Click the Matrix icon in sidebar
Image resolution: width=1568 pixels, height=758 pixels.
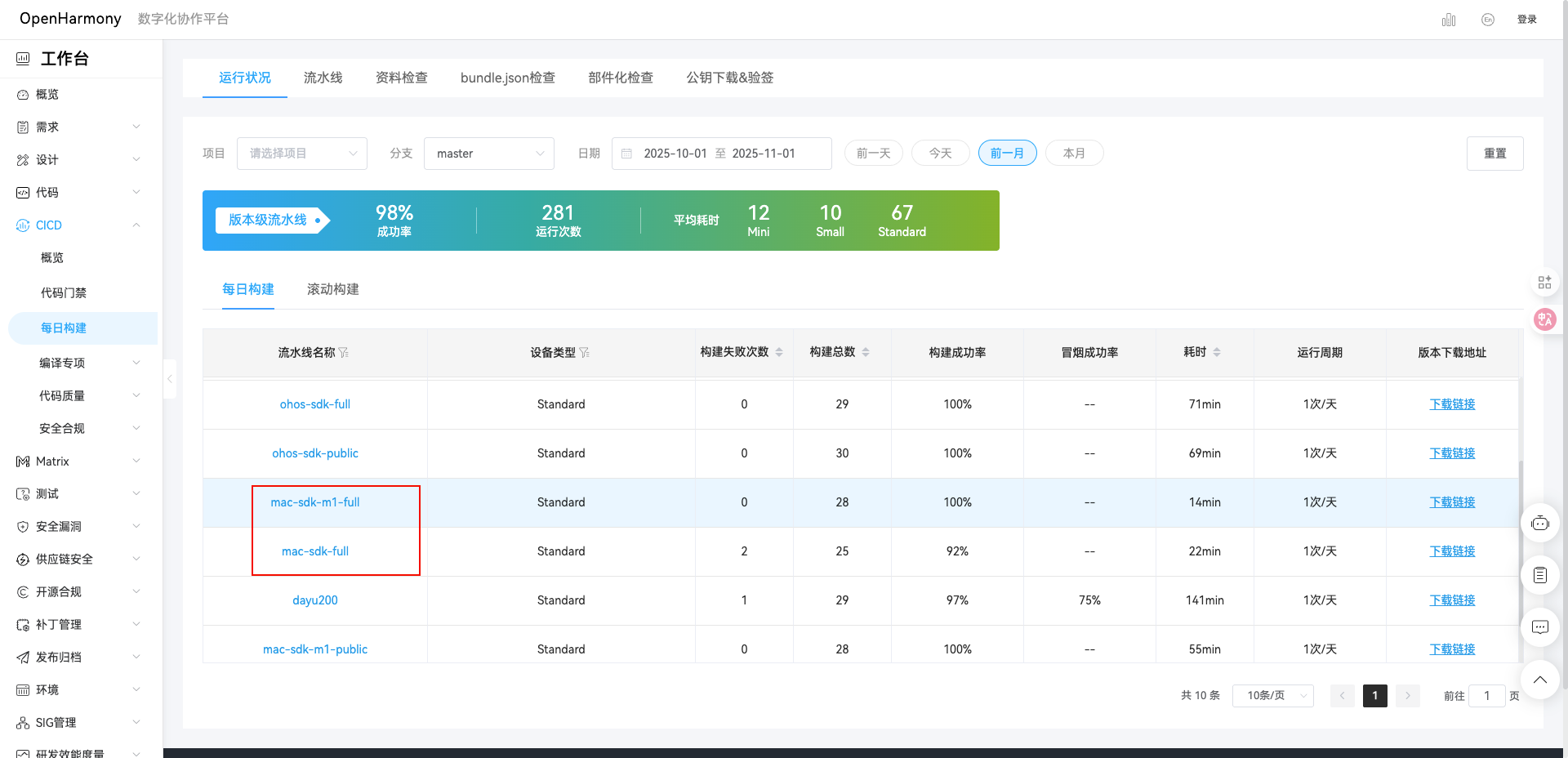pos(23,461)
